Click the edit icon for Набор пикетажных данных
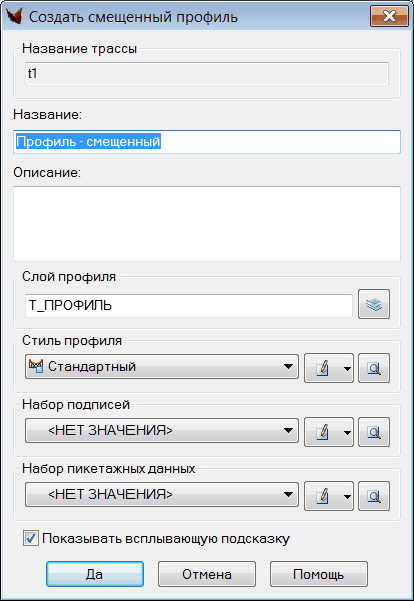The image size is (414, 601). pos(322,496)
